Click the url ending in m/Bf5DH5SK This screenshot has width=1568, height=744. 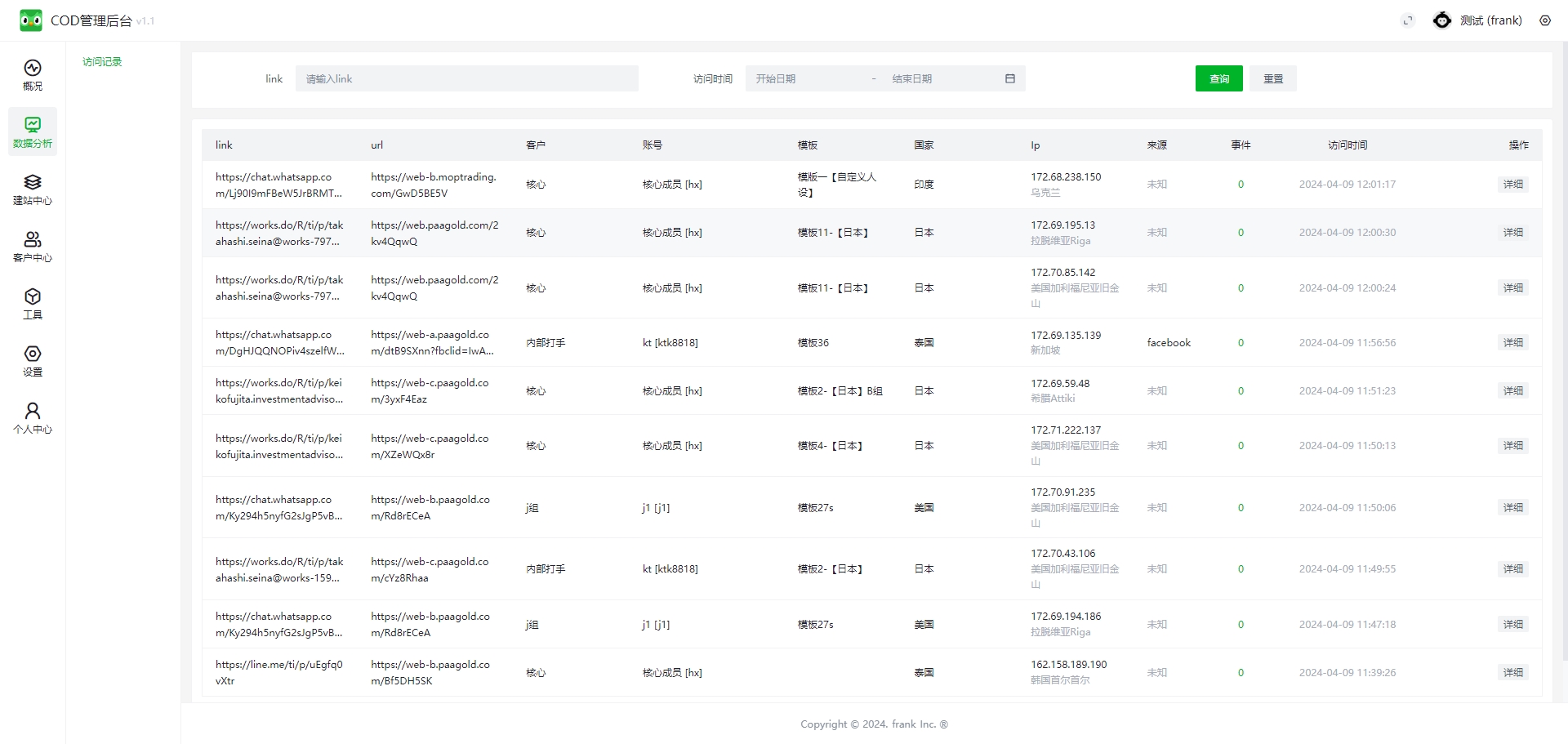pos(430,673)
